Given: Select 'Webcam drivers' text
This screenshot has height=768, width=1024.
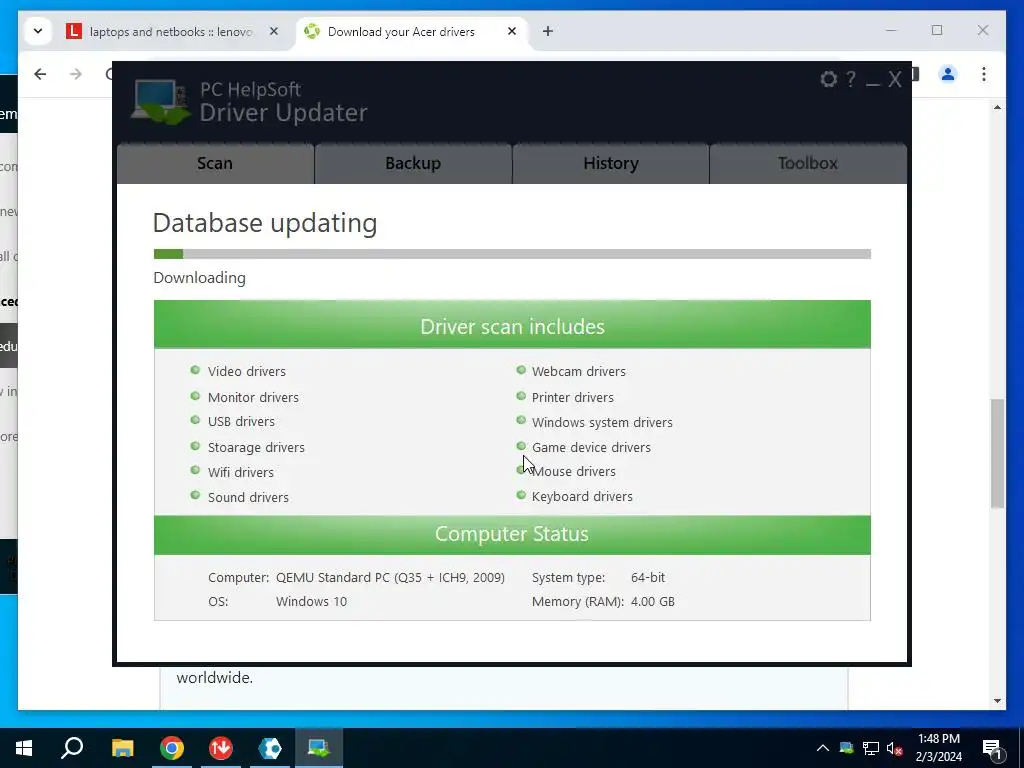Looking at the screenshot, I should click(579, 371).
